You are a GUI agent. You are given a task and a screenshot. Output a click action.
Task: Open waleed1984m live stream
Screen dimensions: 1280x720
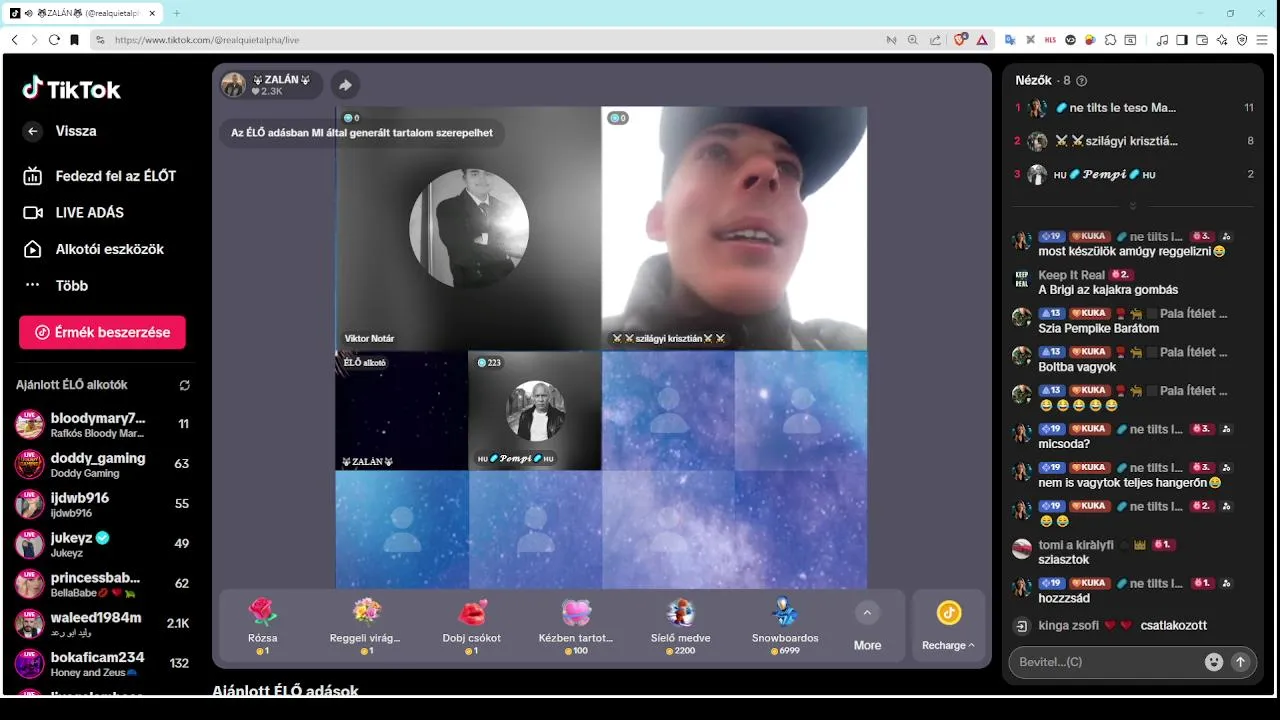[102, 624]
